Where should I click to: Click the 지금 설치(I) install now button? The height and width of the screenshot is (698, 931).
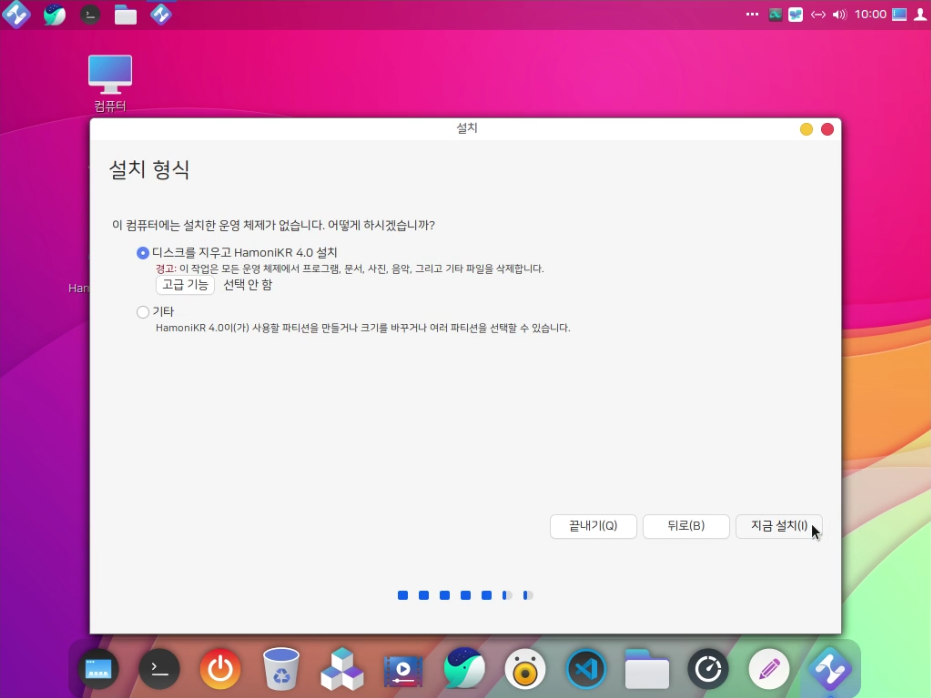pyautogui.click(x=778, y=526)
